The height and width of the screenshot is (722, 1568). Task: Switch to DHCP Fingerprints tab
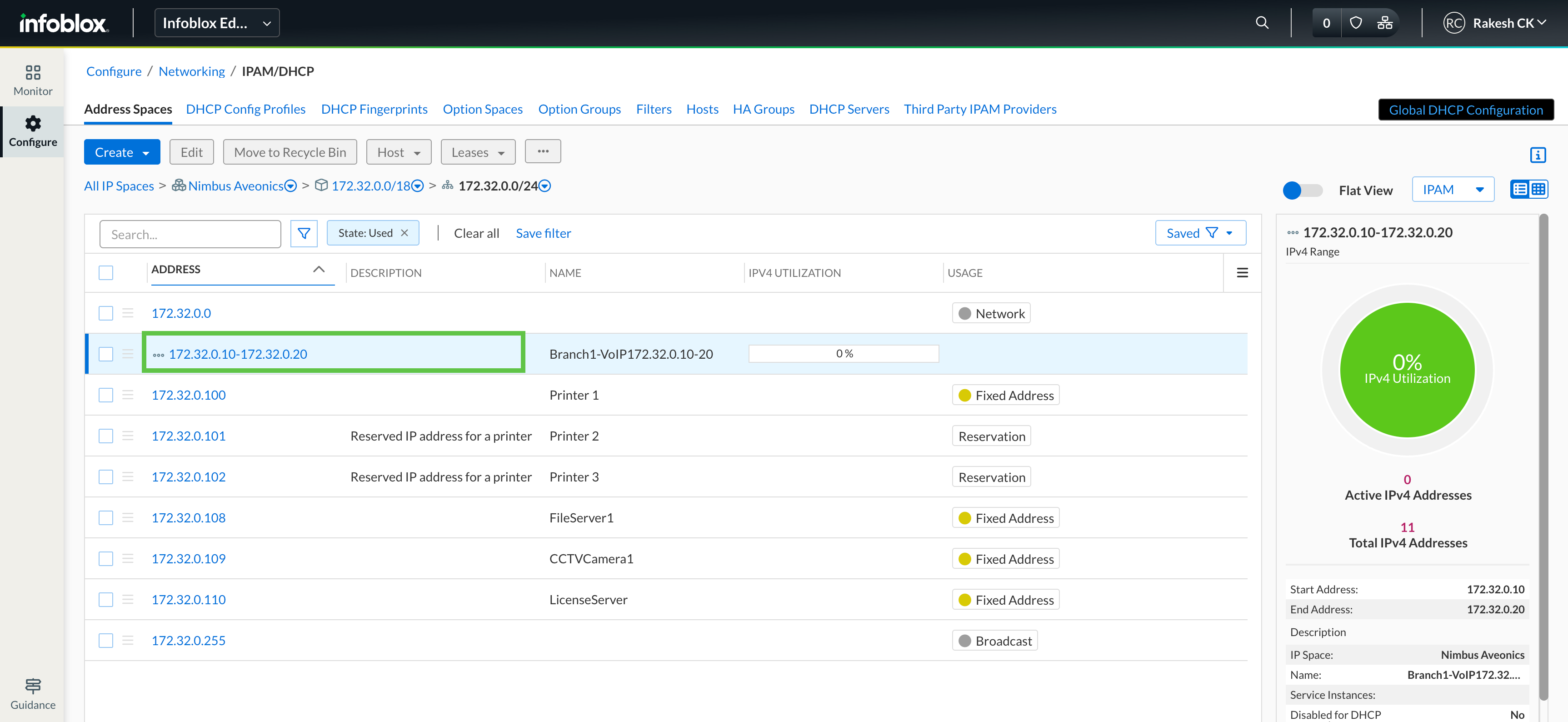click(374, 109)
